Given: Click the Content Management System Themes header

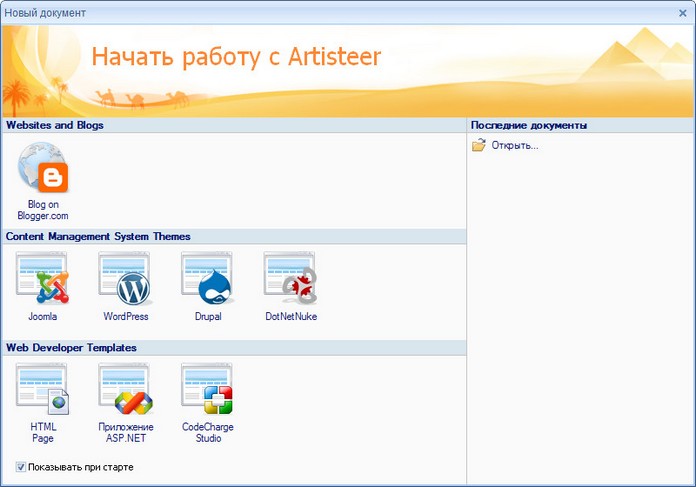Looking at the screenshot, I should [x=98, y=237].
